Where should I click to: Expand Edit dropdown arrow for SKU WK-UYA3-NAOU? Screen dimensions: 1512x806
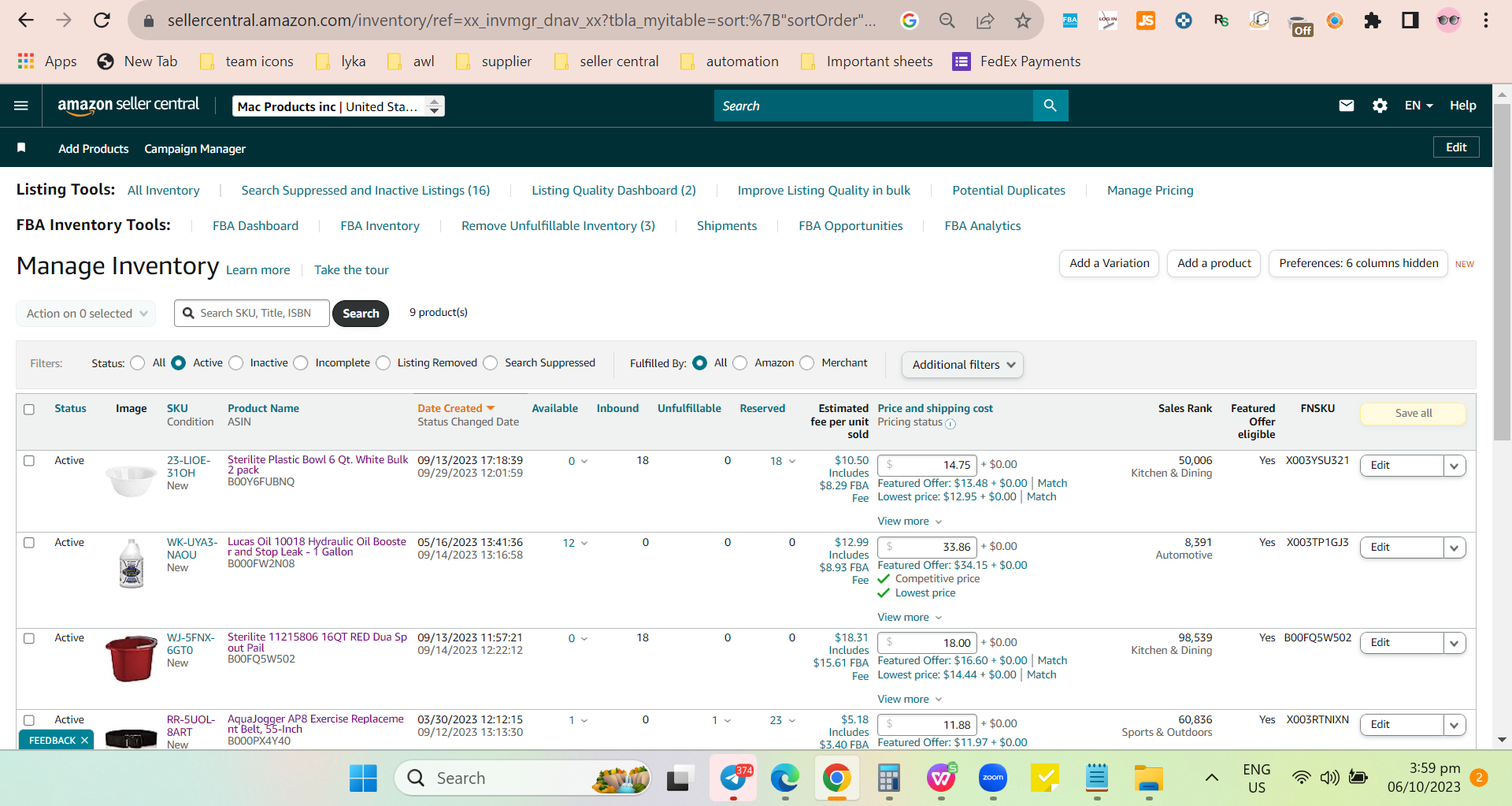coord(1455,548)
